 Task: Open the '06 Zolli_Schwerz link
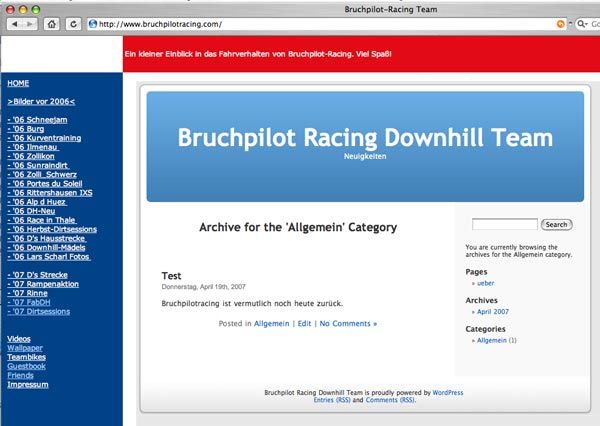click(x=42, y=175)
